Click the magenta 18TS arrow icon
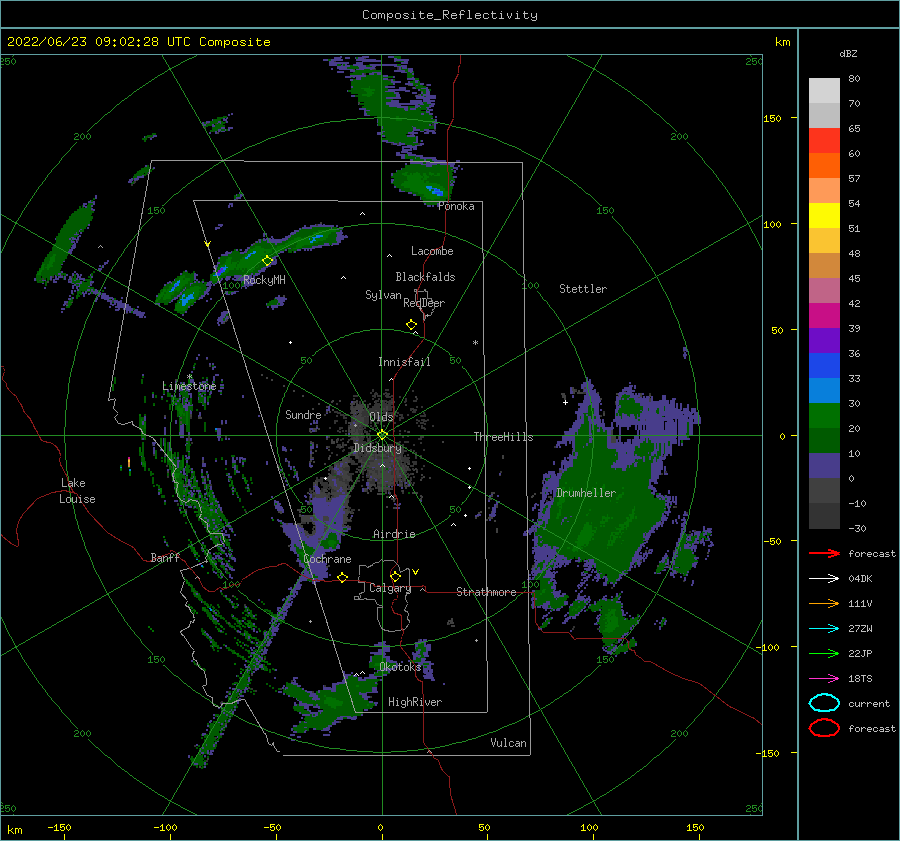 click(x=824, y=679)
